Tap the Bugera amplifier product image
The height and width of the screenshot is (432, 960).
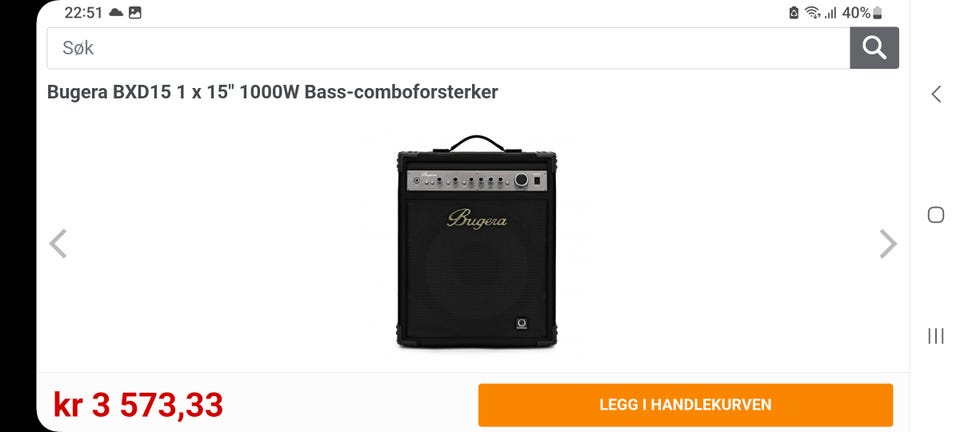pyautogui.click(x=477, y=242)
